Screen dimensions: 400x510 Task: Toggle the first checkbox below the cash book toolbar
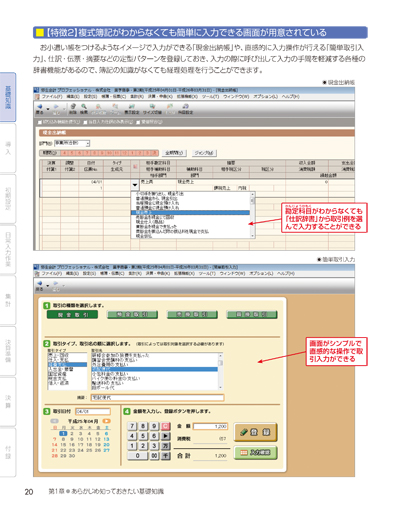click(x=40, y=122)
